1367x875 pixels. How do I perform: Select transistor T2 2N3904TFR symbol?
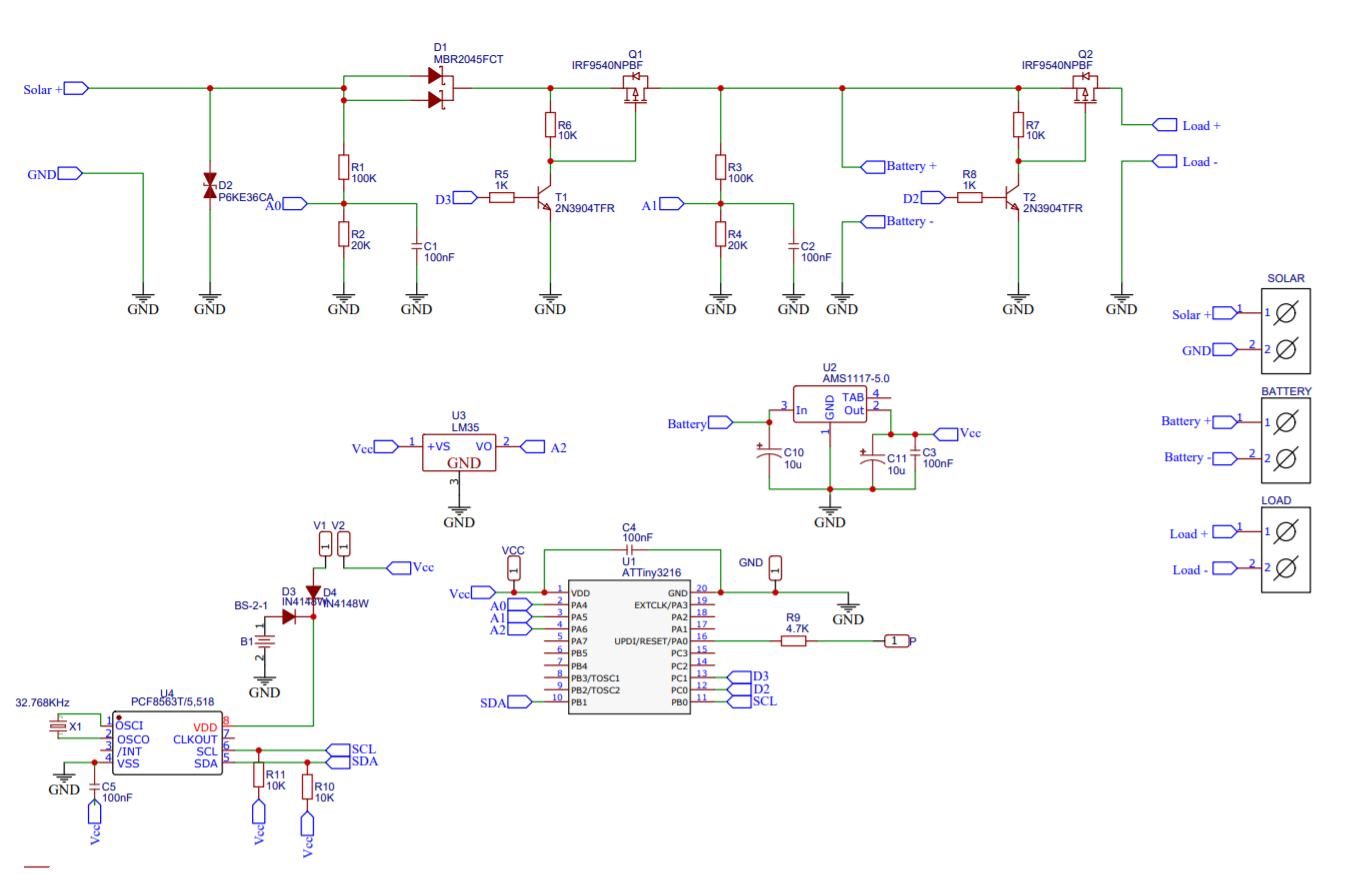pyautogui.click(x=1013, y=197)
